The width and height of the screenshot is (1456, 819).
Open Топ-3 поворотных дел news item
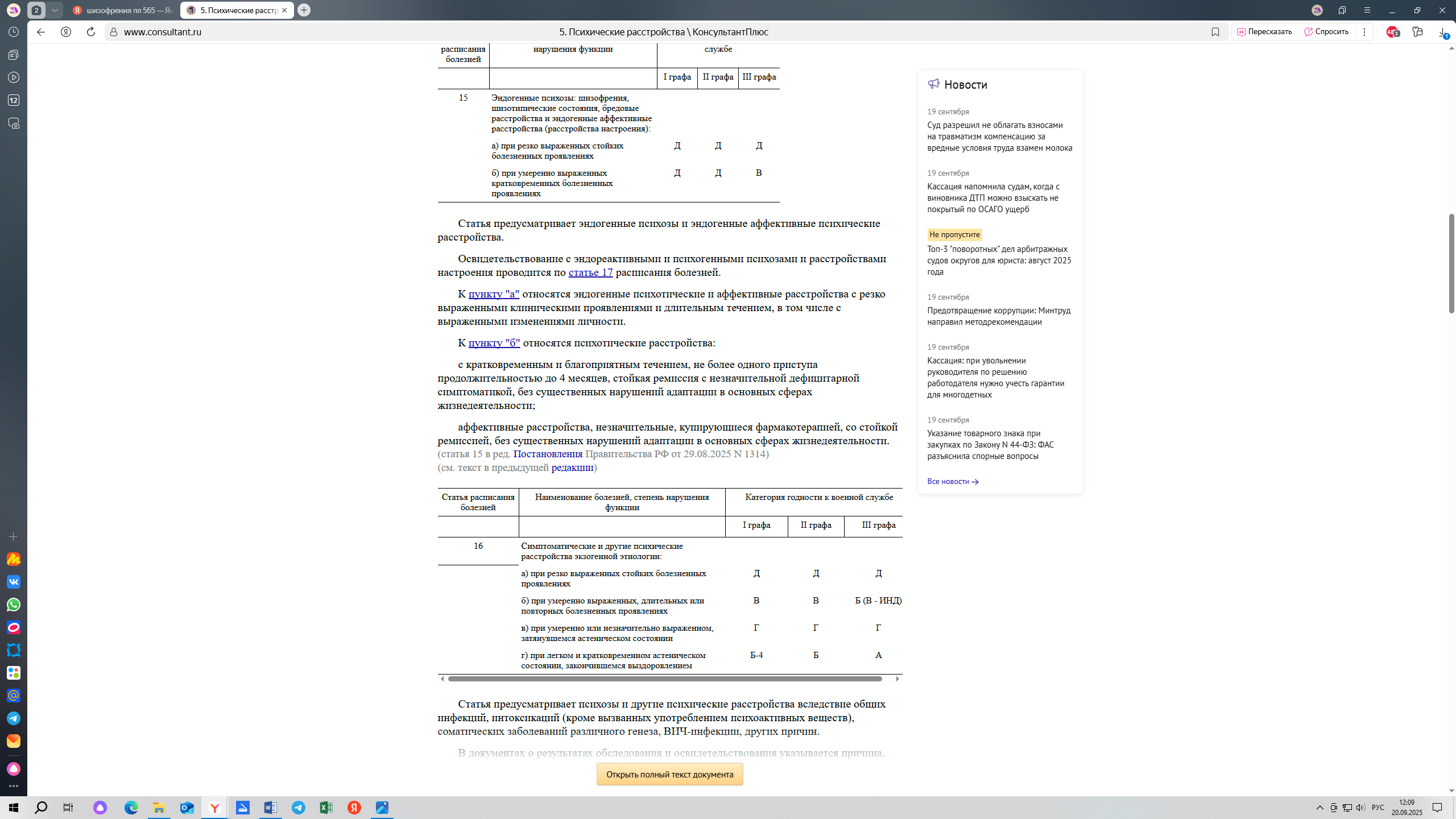point(999,260)
